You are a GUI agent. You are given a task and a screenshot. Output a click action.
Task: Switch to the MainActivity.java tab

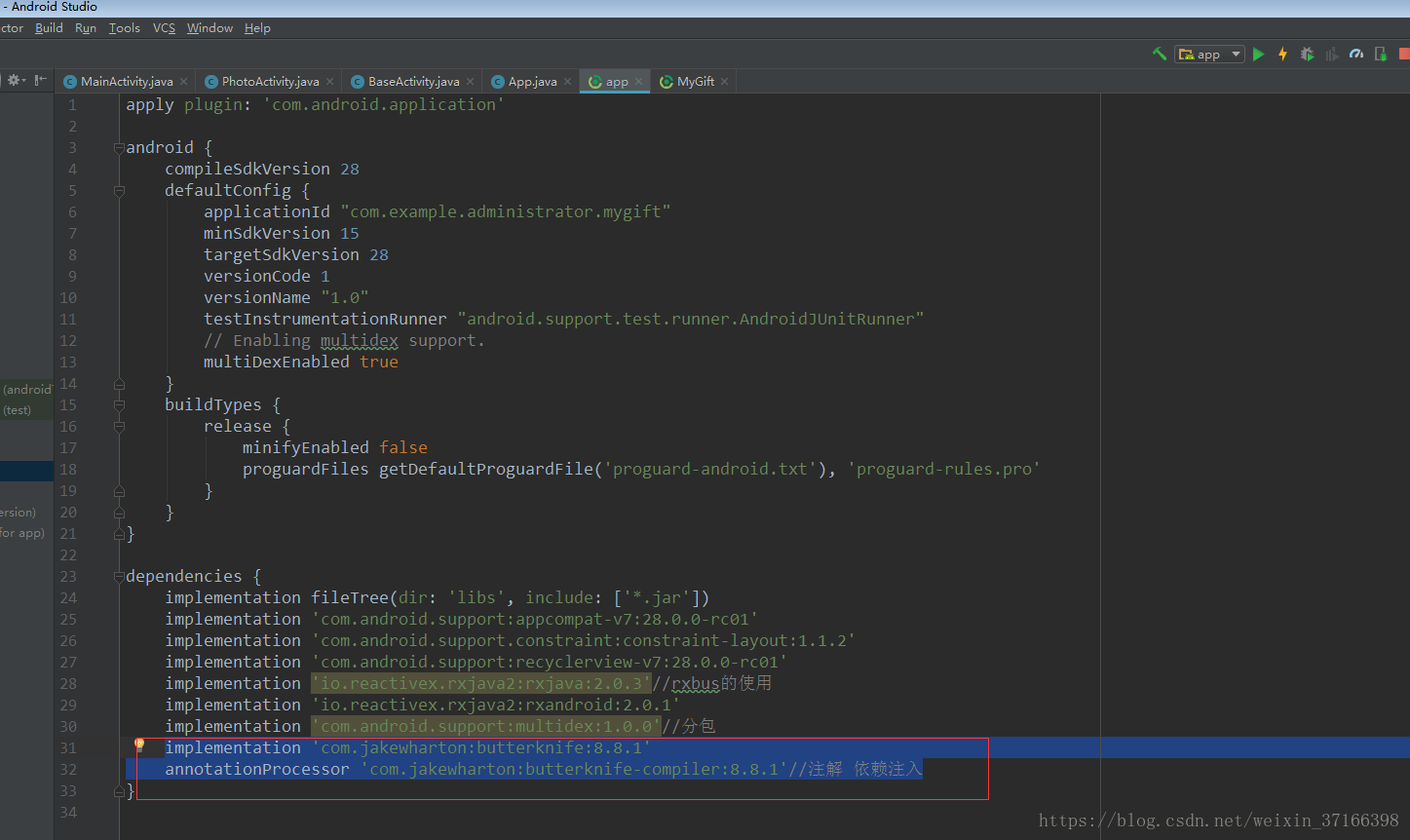[x=127, y=82]
